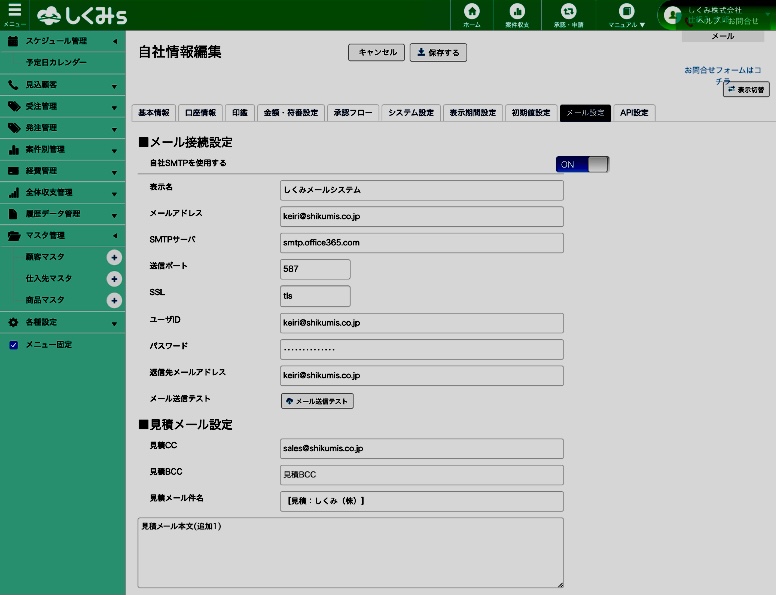776x595 pixels.
Task: Click the SMTPサーバ input field
Action: click(422, 243)
